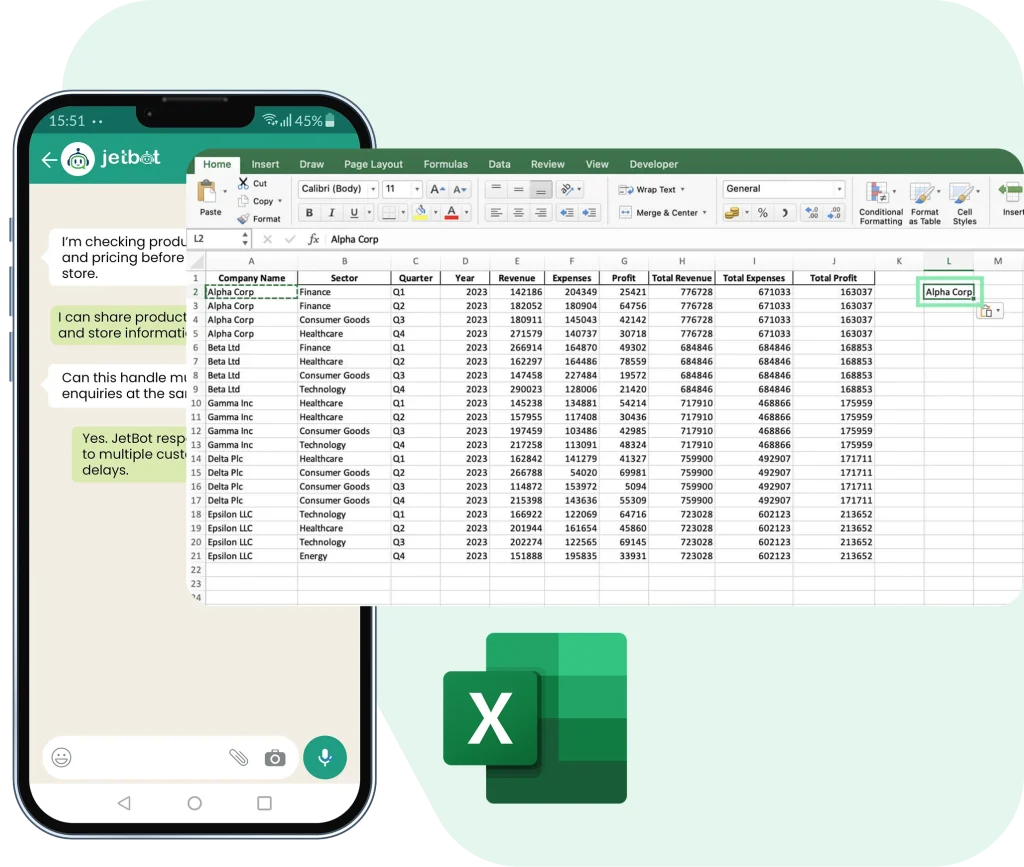
Task: Switch to the Insert ribbon tab
Action: point(265,164)
